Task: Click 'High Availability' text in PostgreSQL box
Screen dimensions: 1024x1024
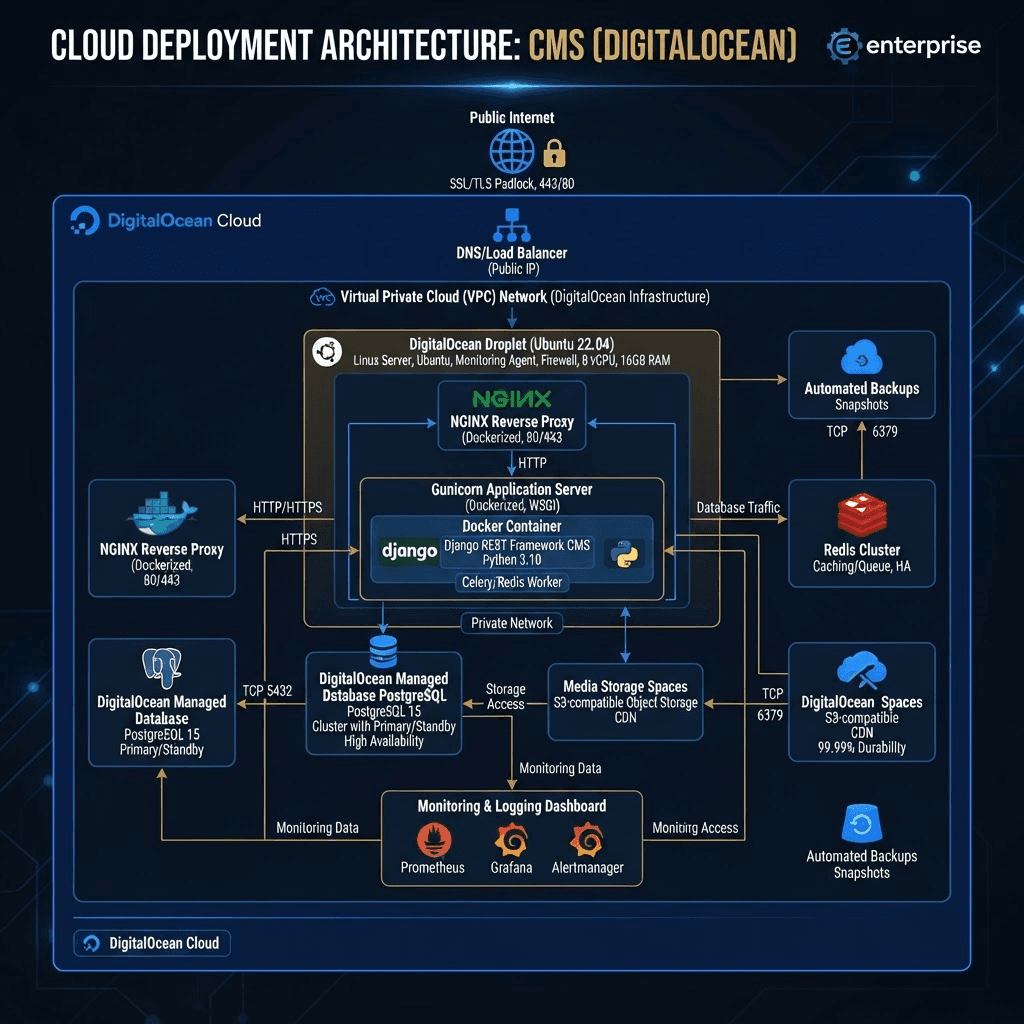Action: 384,741
